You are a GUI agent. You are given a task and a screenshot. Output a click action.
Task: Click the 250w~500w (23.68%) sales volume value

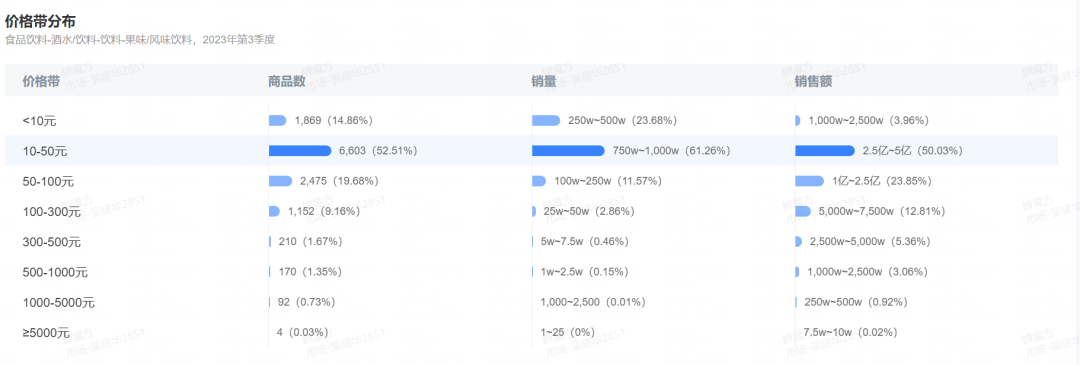pos(623,121)
